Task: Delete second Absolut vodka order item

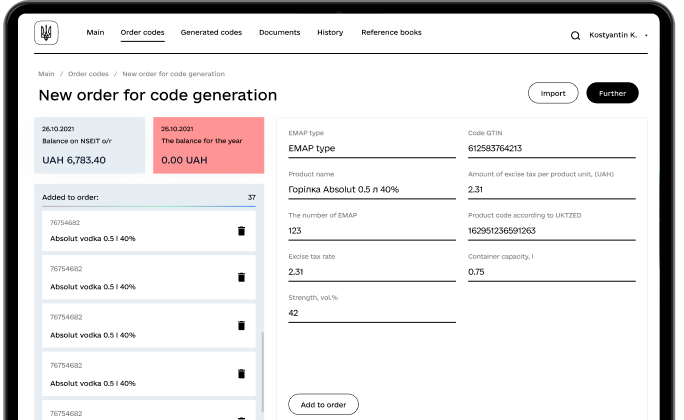Action: pos(241,277)
